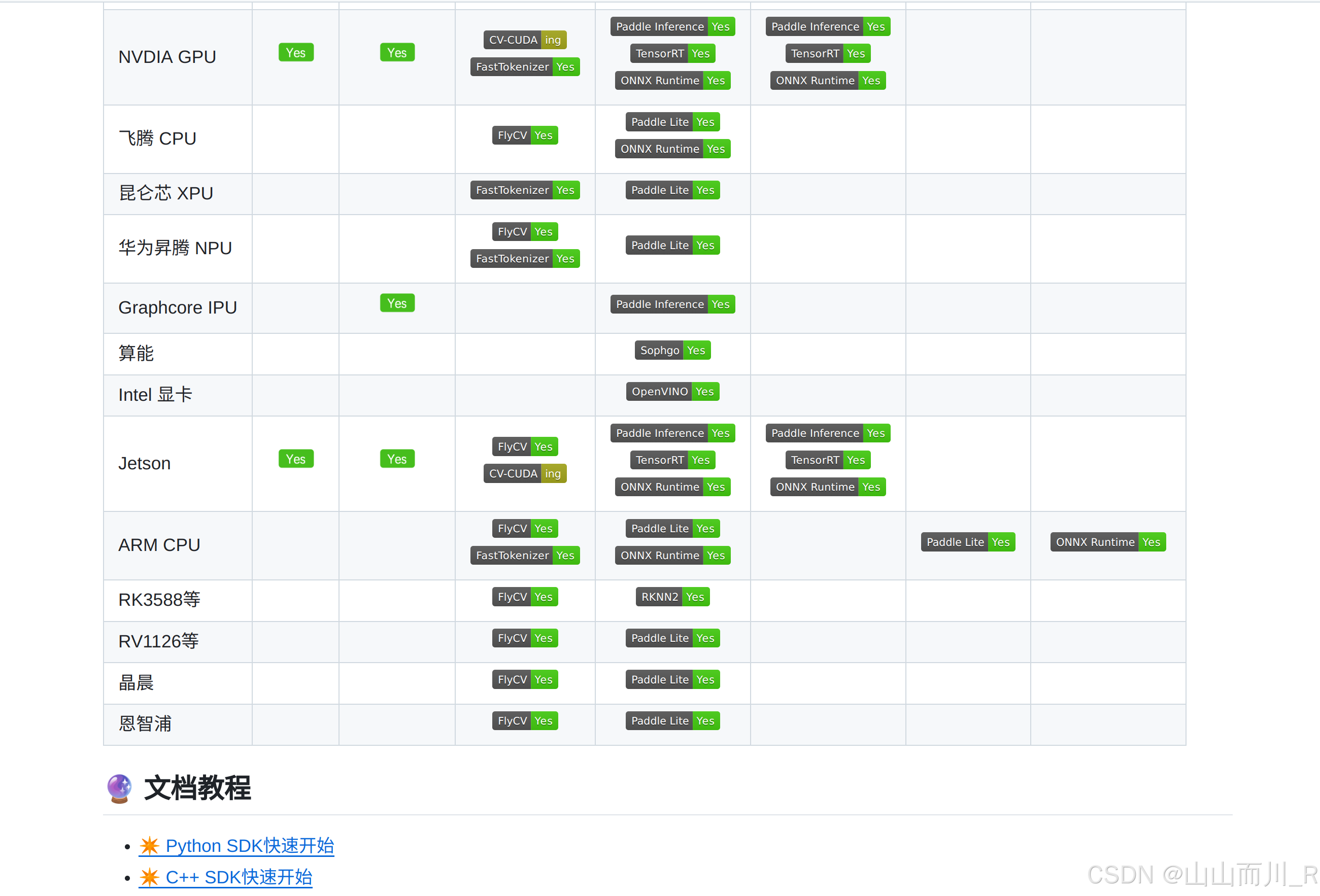The width and height of the screenshot is (1320, 896).
Task: Click FlyCV Yes badge in Jetson row
Action: coord(525,447)
